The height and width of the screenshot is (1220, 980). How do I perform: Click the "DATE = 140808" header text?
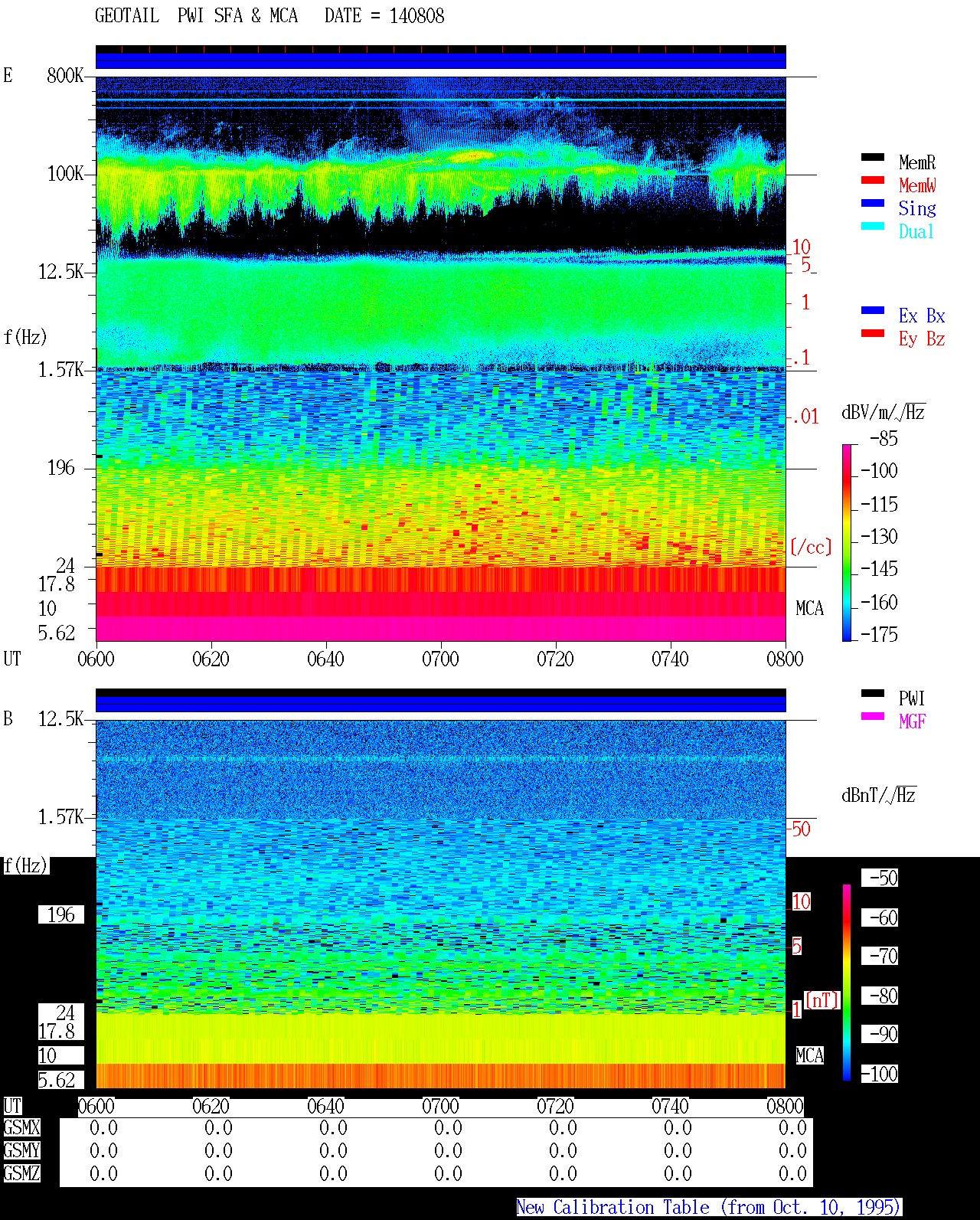(x=384, y=16)
